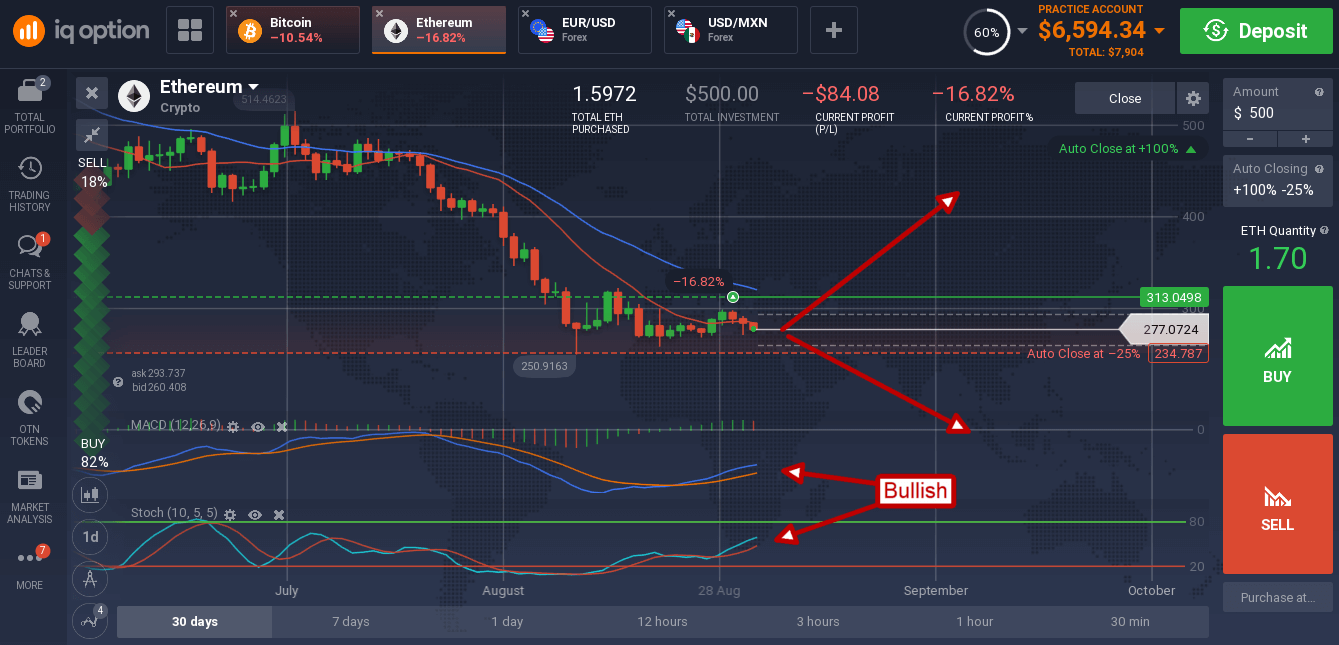Select the 7 days time range
1339x645 pixels.
[350, 621]
